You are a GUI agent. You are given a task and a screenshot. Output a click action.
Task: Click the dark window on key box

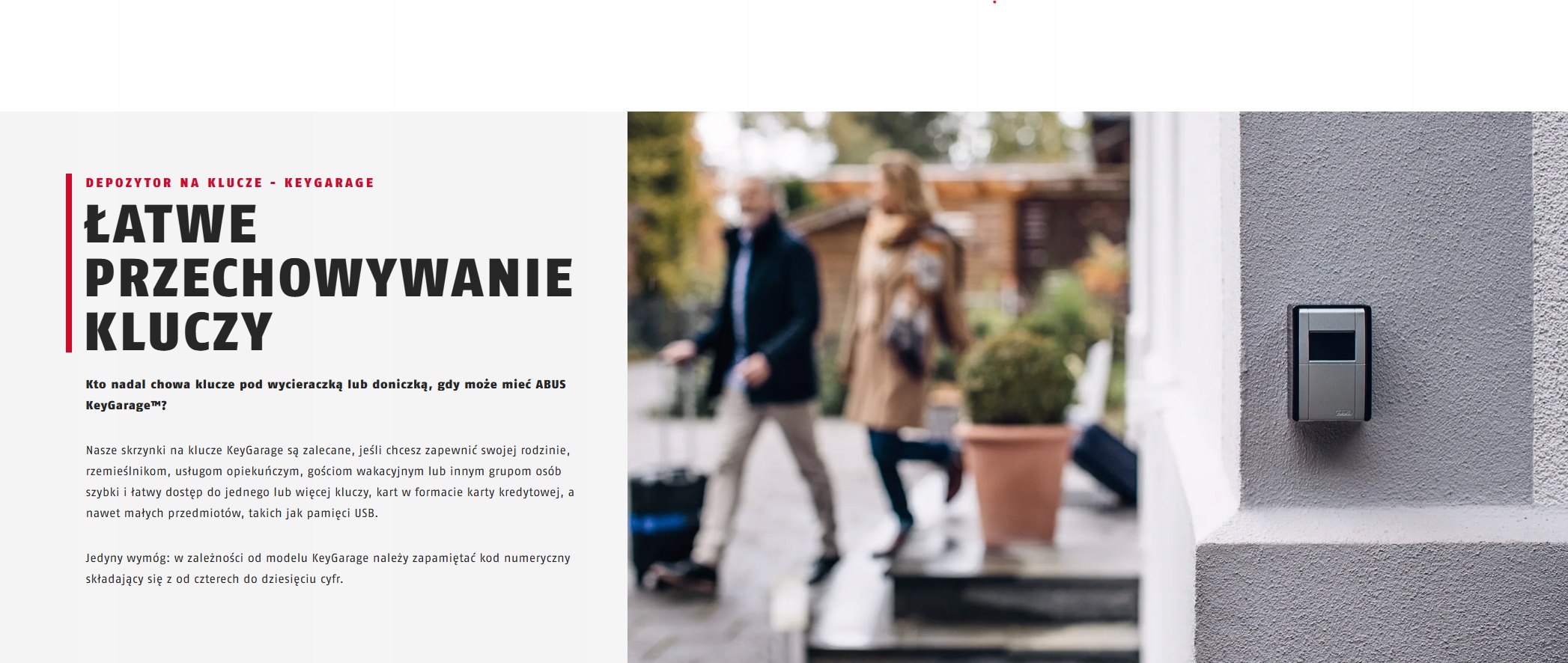(1331, 346)
